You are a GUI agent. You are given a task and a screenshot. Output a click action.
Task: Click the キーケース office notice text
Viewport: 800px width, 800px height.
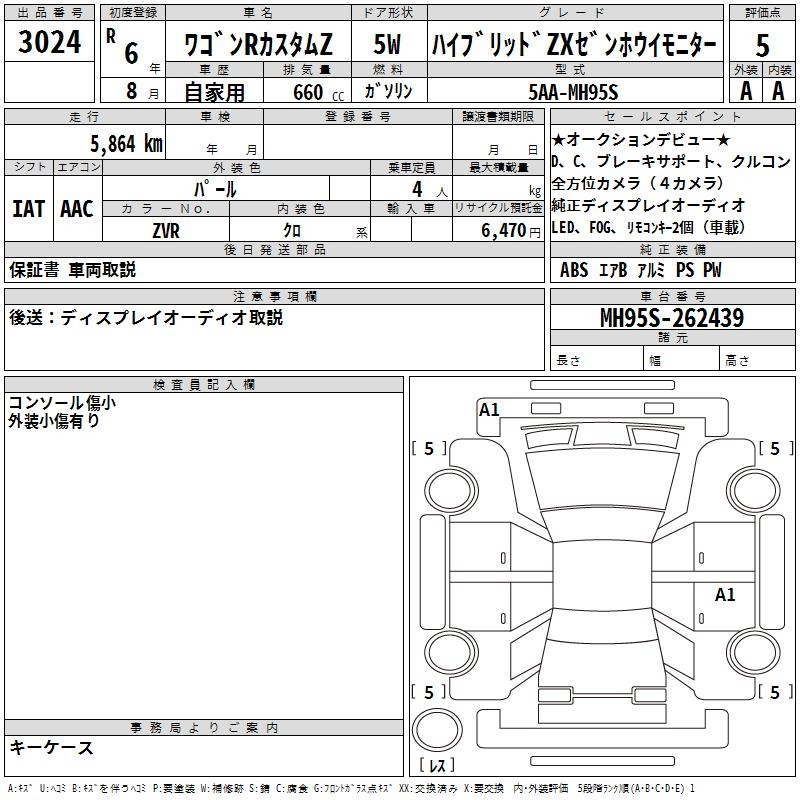(x=52, y=748)
